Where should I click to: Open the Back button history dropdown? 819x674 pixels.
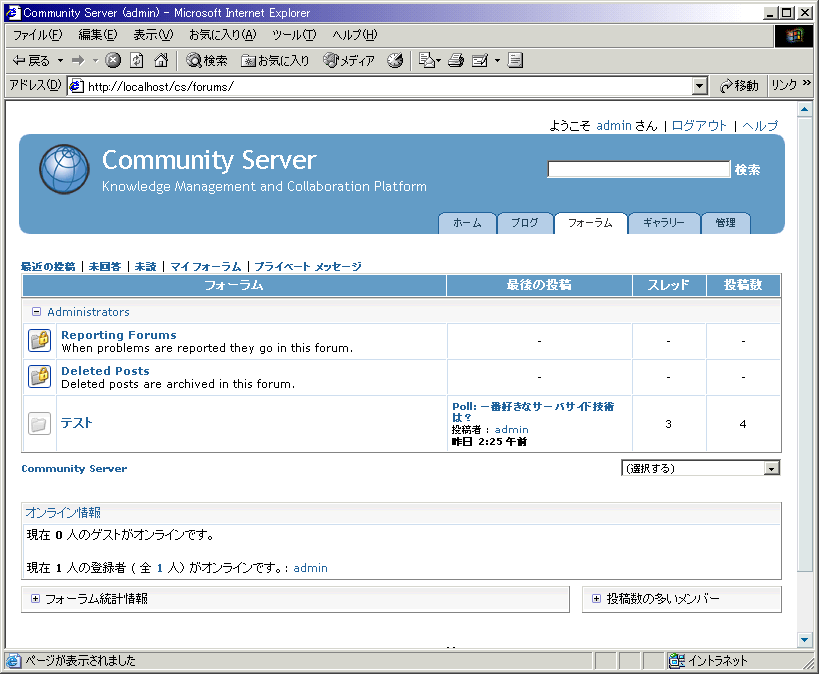point(61,61)
